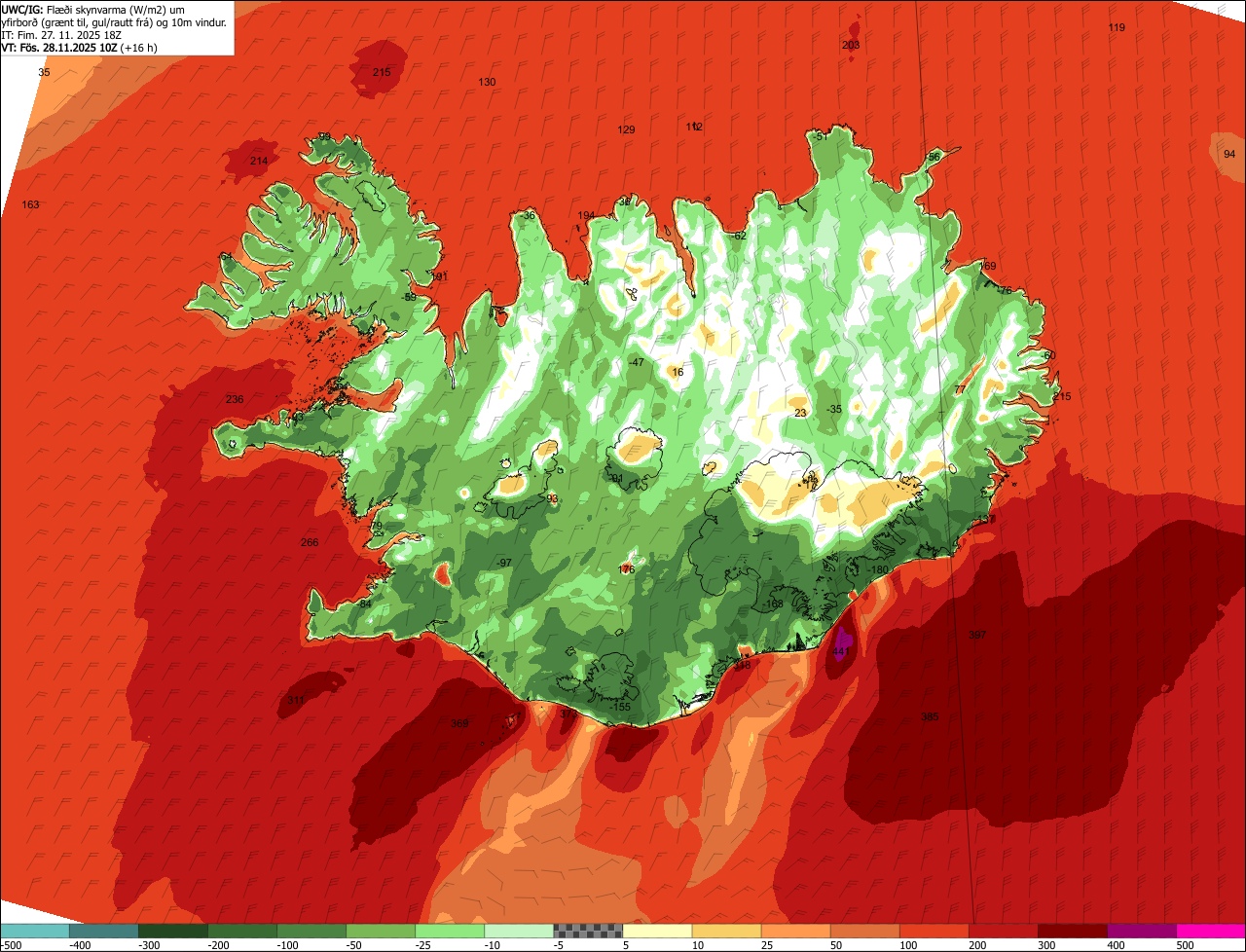This screenshot has width=1246, height=952.
Task: Click the title line 'UWC/IG: Flæði skynvarma (W/m2) um'
Action: click(93, 9)
